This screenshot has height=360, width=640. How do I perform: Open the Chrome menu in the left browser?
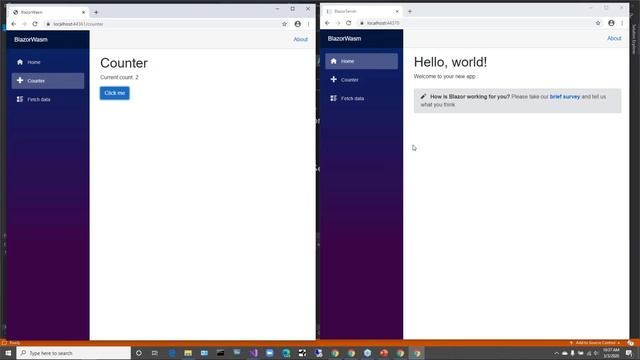pyautogui.click(x=309, y=24)
